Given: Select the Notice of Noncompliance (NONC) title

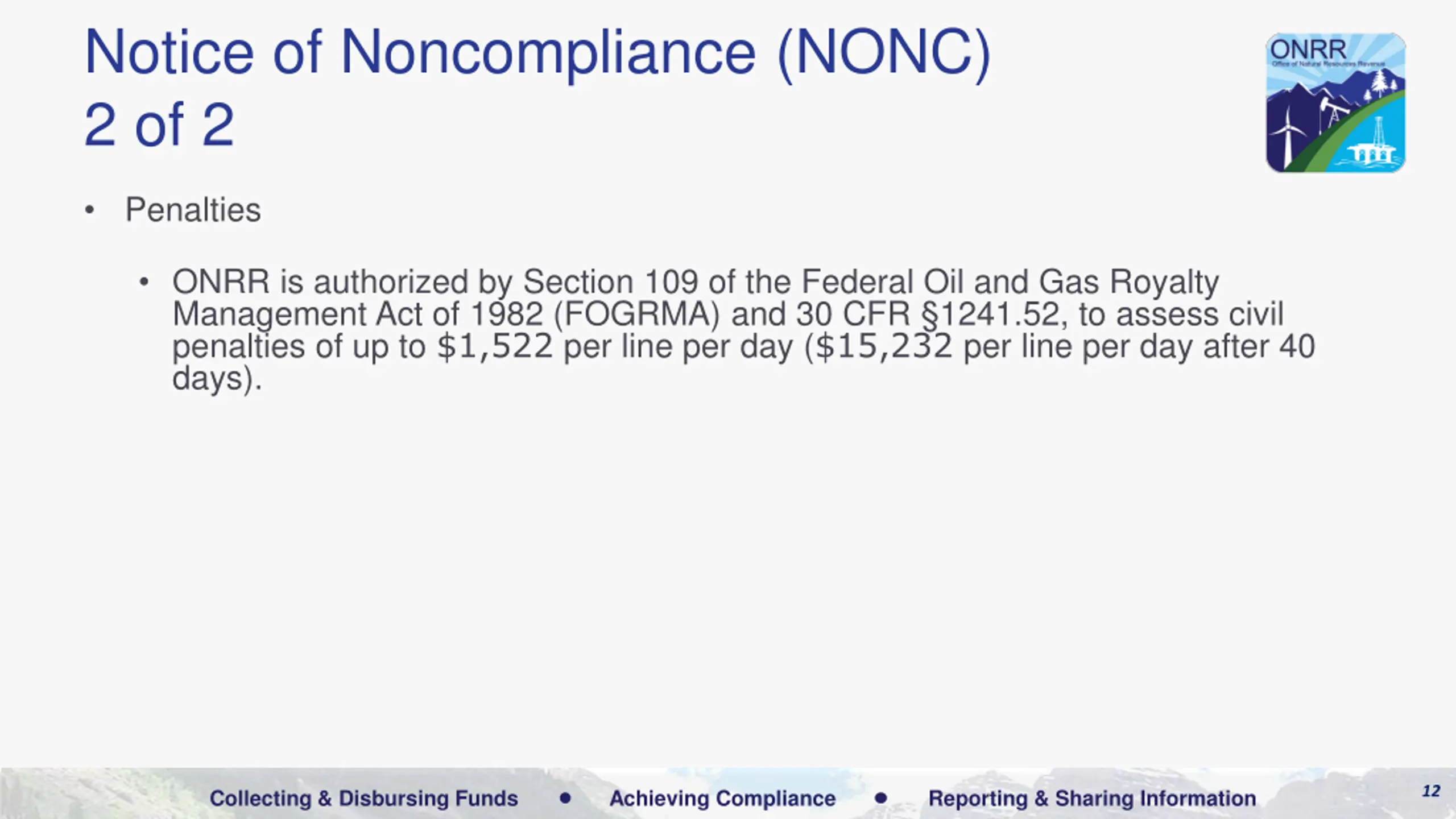Looking at the screenshot, I should click(x=537, y=53).
